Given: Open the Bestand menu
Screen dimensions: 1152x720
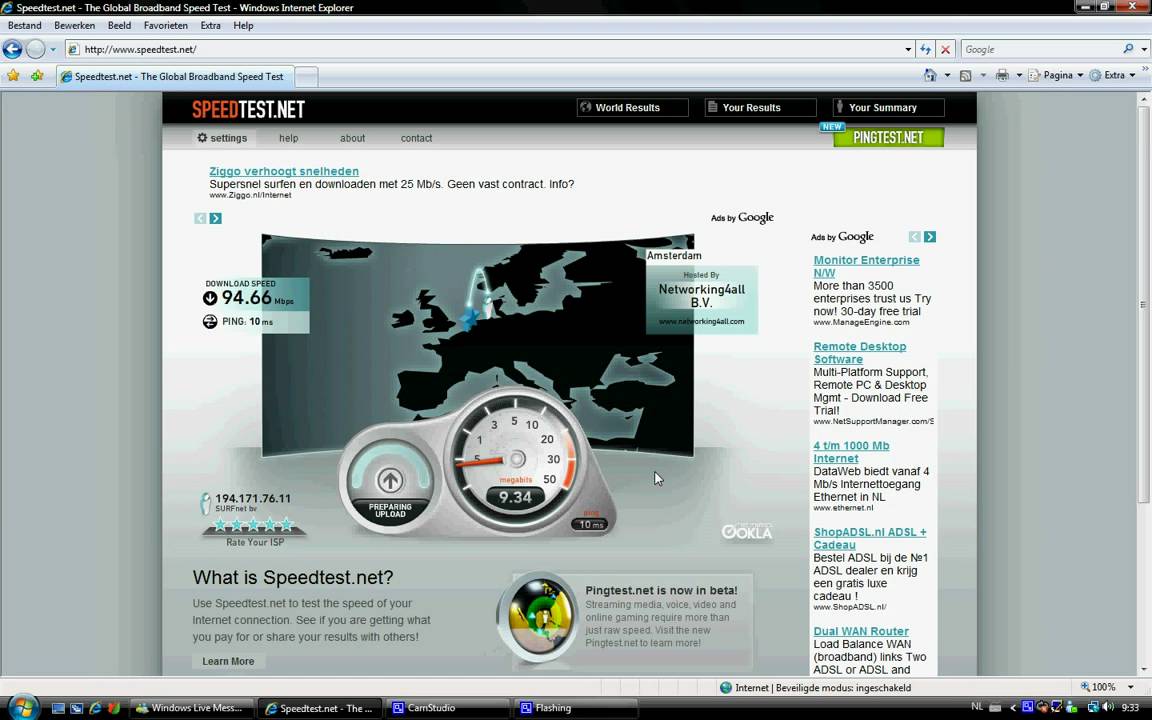Looking at the screenshot, I should click(x=24, y=25).
